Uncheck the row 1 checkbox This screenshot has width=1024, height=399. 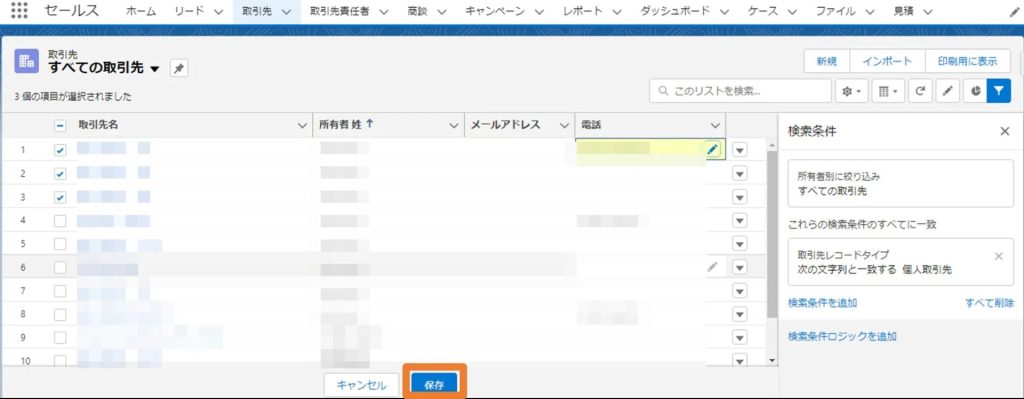point(60,150)
